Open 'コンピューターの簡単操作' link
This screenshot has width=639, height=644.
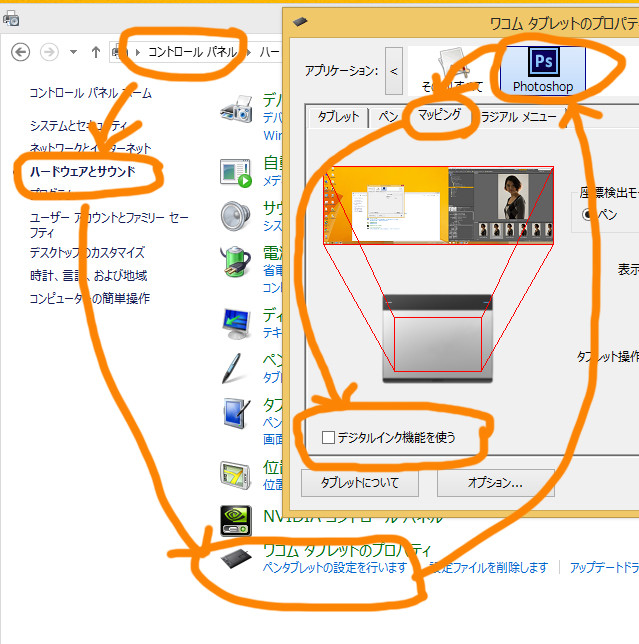pyautogui.click(x=90, y=298)
